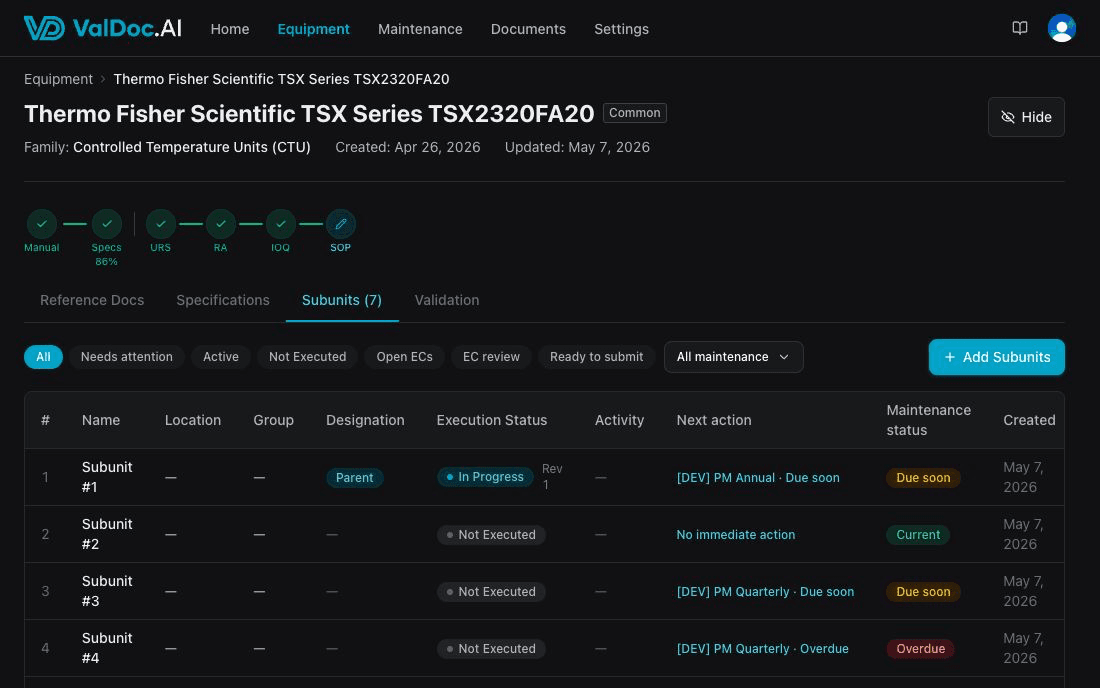Switch to the Reference Docs tab
Image resolution: width=1100 pixels, height=688 pixels.
click(92, 300)
